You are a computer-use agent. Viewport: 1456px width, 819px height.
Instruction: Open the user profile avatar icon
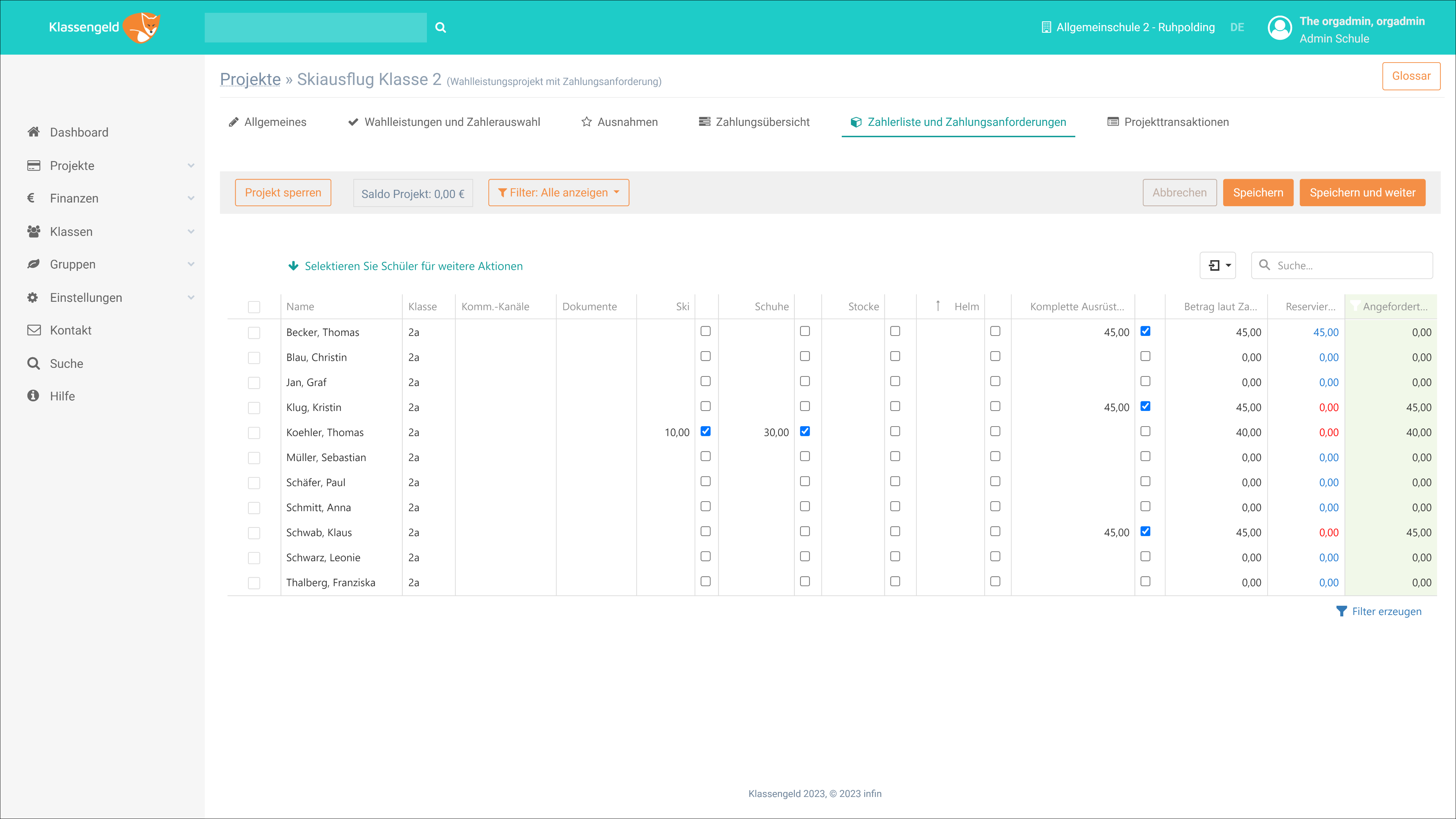[x=1280, y=28]
